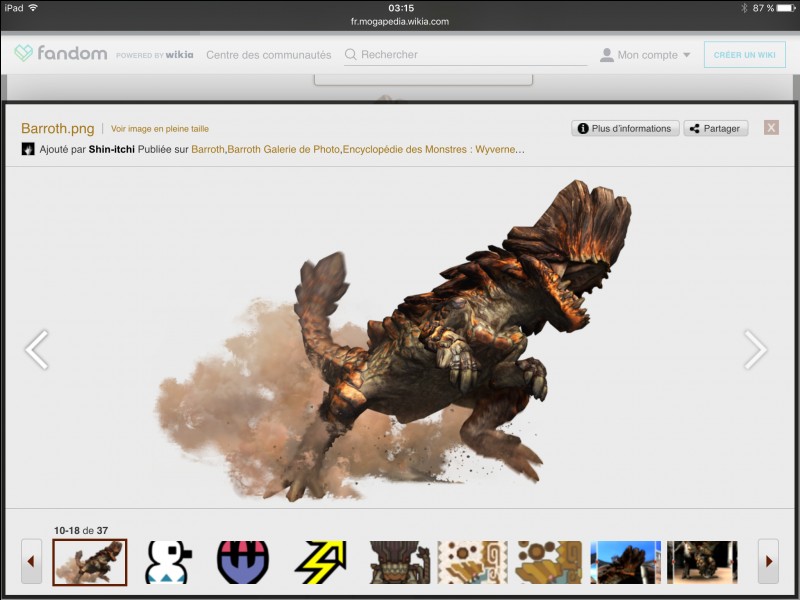Open the Barroth.png title link

click(x=58, y=128)
